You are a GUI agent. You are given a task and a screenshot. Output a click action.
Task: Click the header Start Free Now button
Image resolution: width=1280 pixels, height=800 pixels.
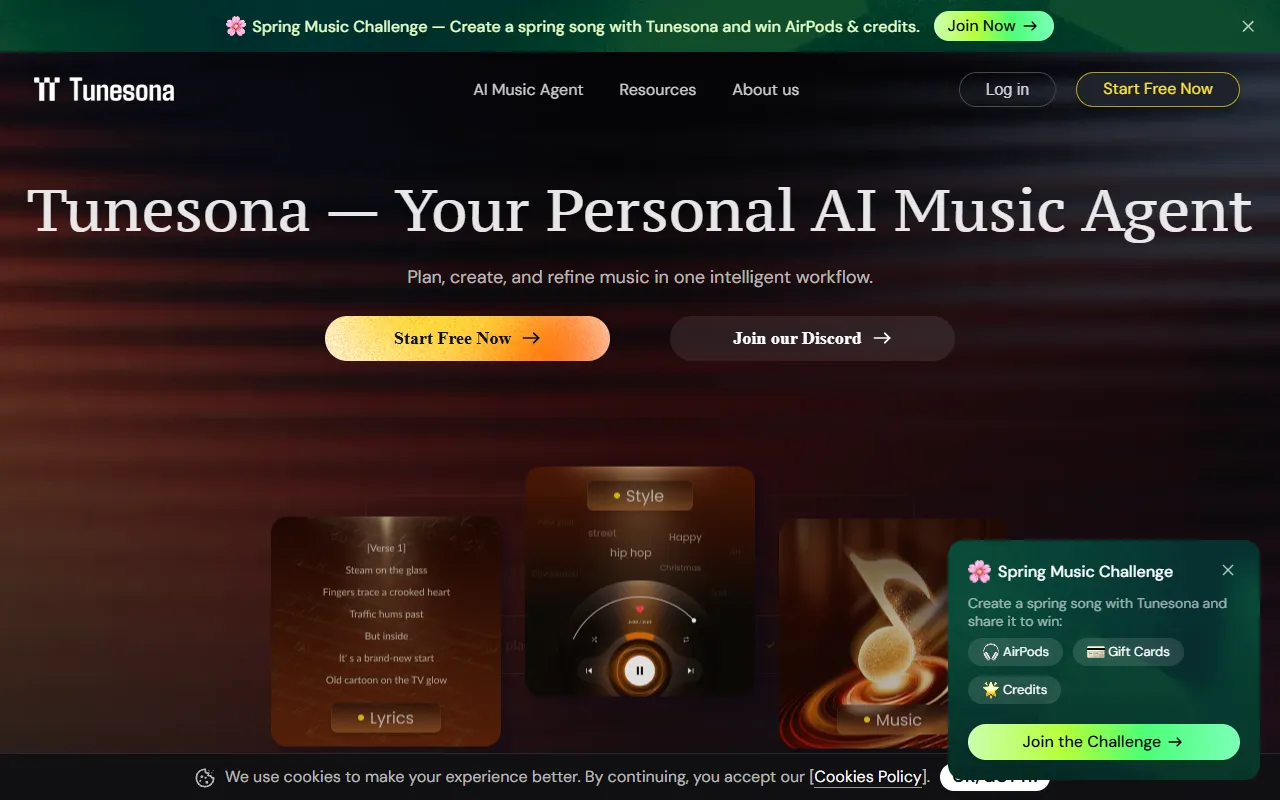click(x=1158, y=89)
